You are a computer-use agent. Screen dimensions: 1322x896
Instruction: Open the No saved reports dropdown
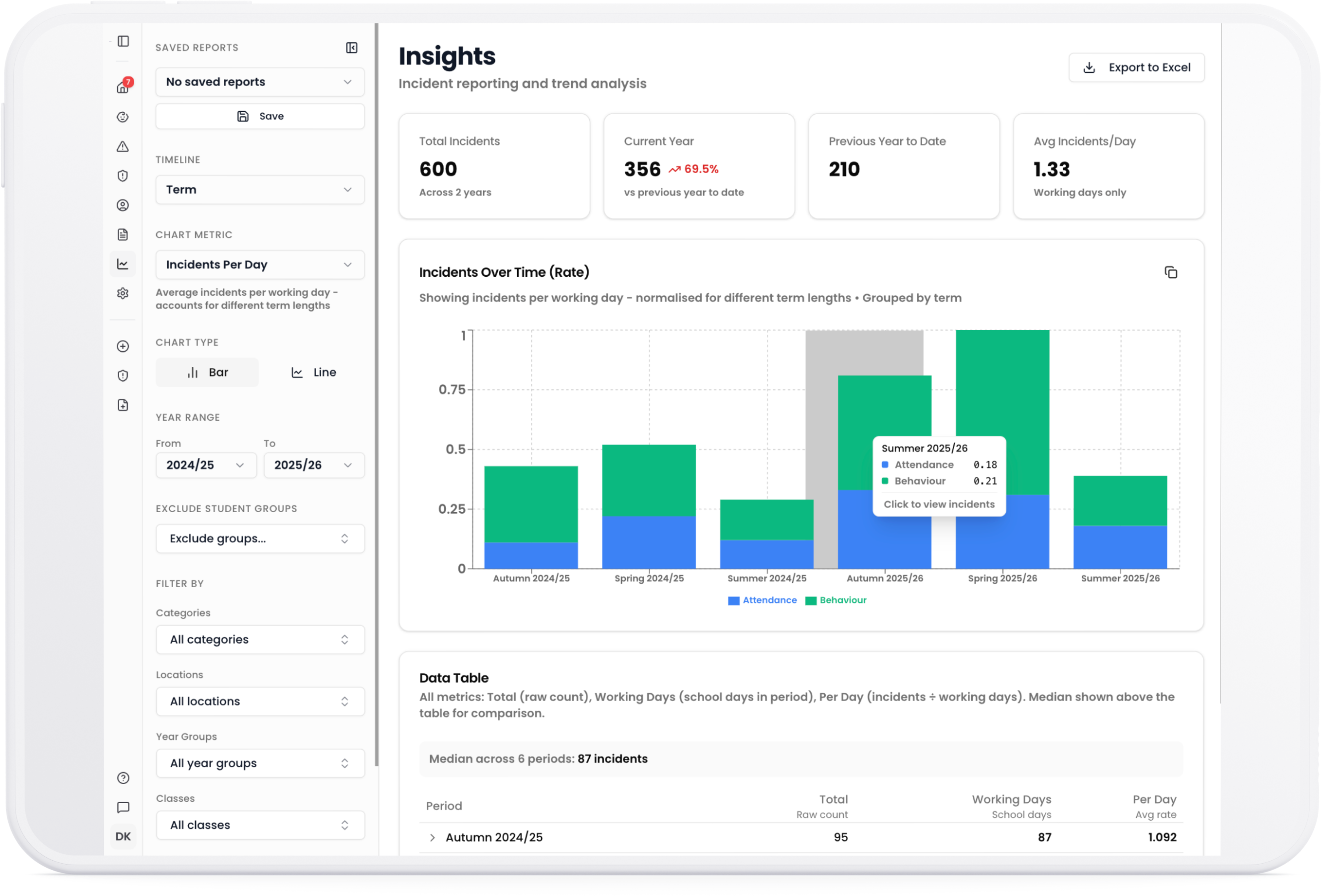click(x=260, y=82)
